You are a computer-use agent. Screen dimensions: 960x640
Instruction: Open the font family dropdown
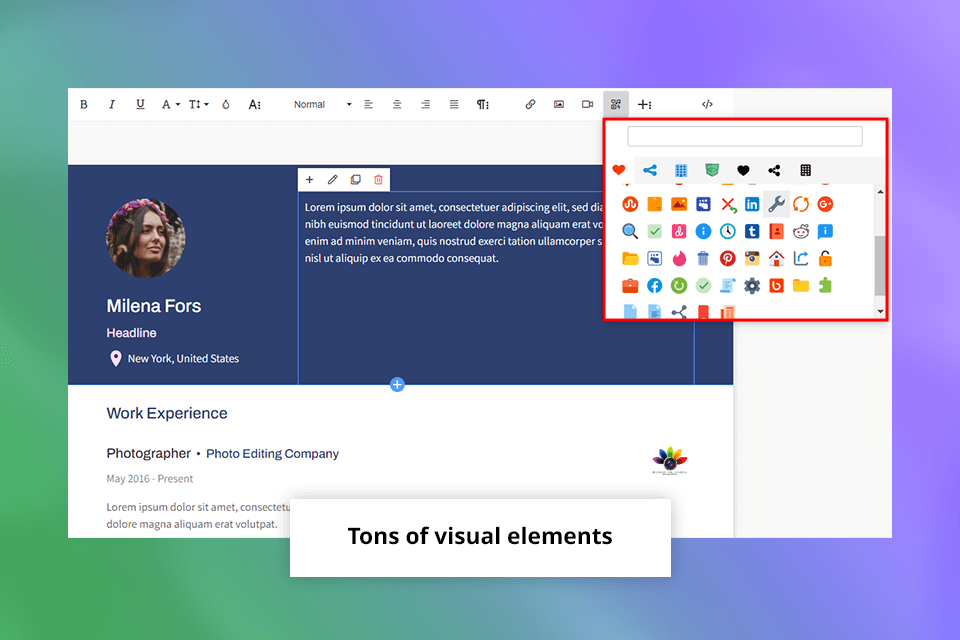(x=170, y=104)
